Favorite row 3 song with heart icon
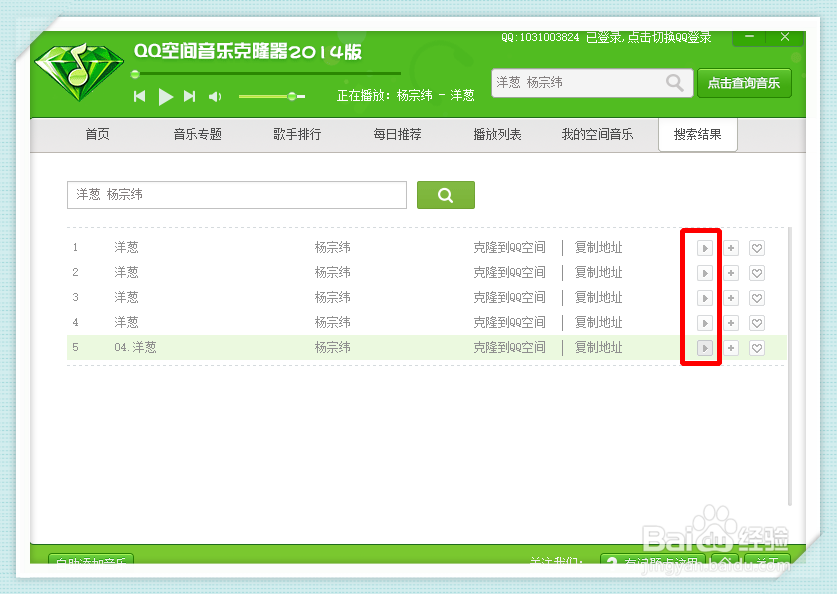 pos(757,298)
